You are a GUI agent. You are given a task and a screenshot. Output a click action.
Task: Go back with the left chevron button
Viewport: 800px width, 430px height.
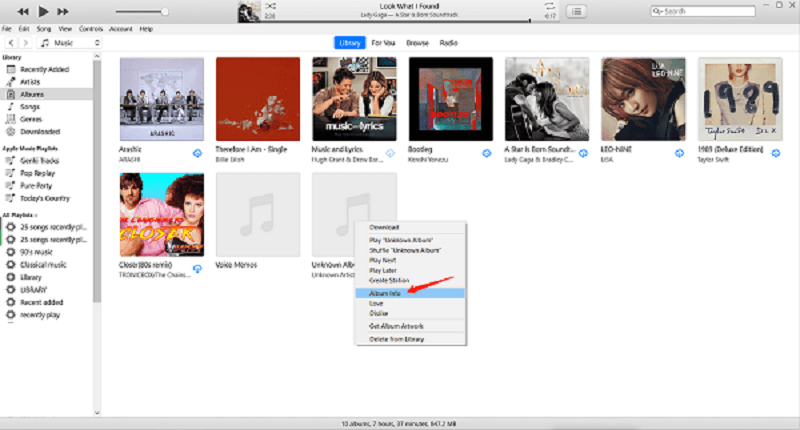pyautogui.click(x=11, y=43)
